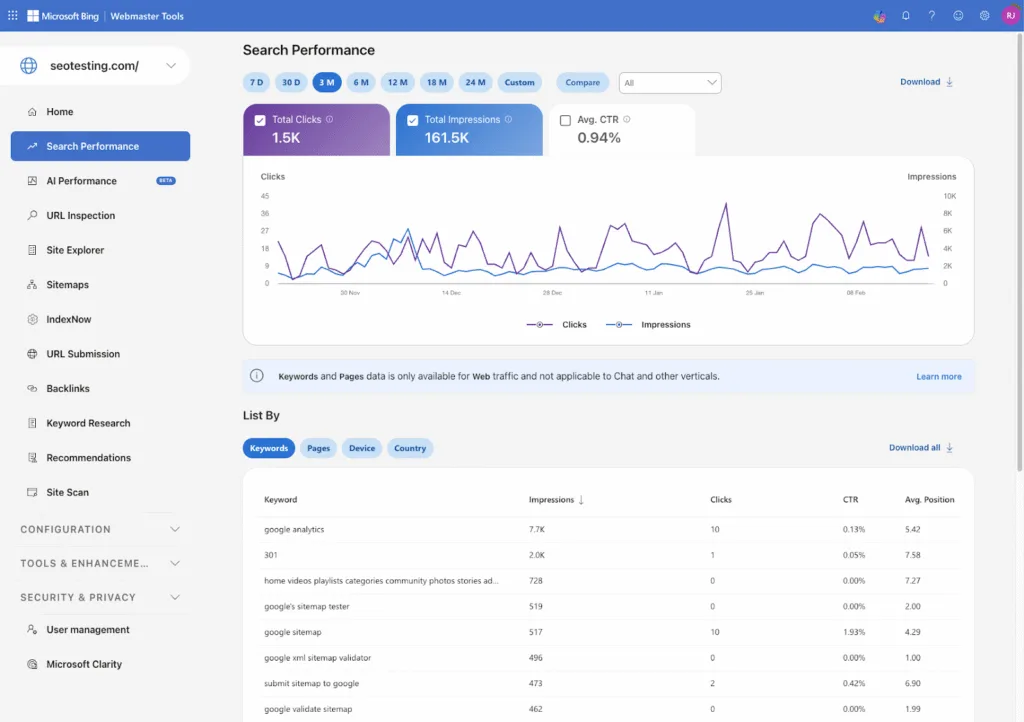Viewport: 1024px width, 722px height.
Task: Click the help question mark icon
Action: pyautogui.click(x=931, y=15)
